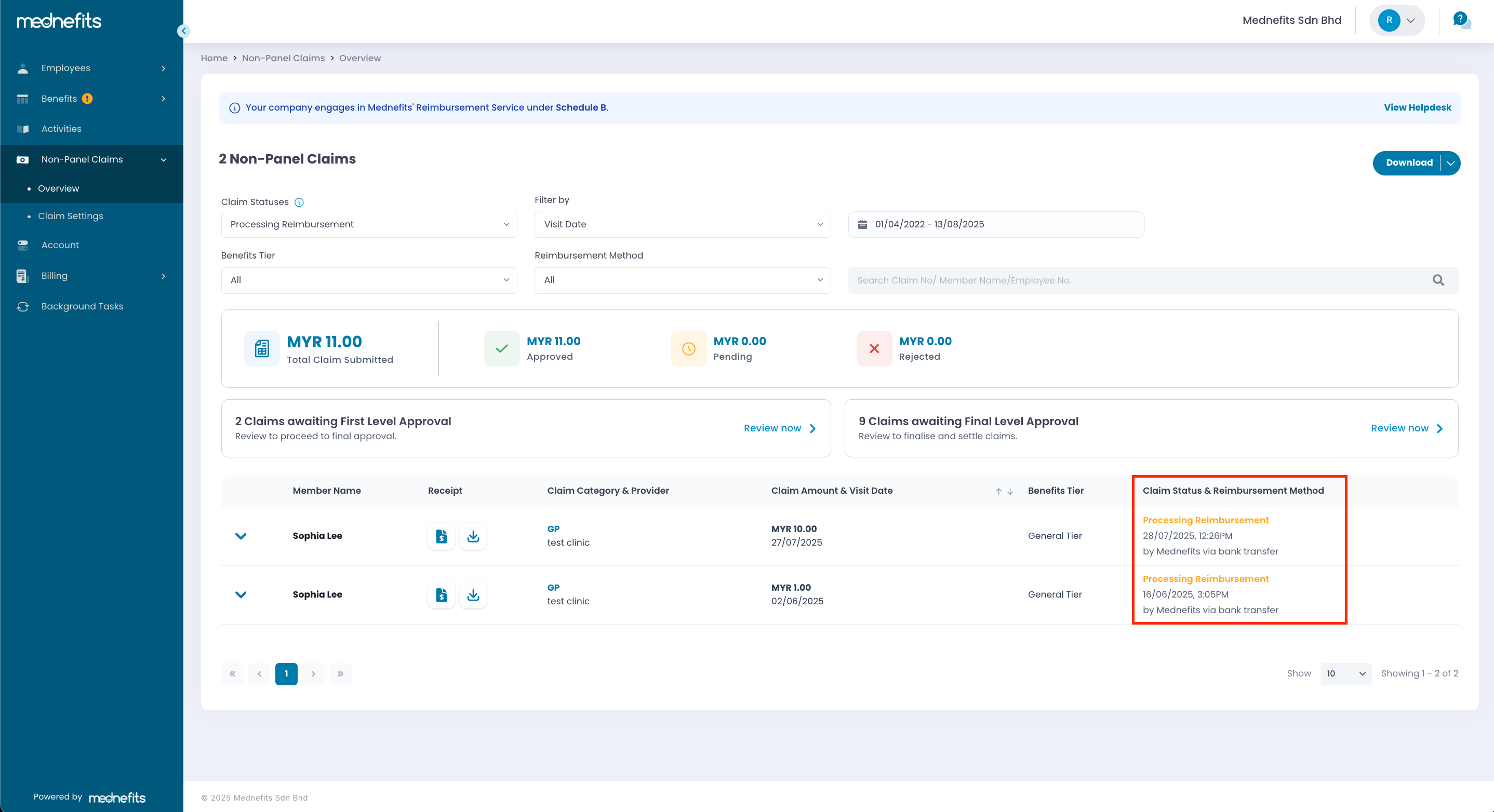Open Download options dropdown arrow

click(x=1450, y=163)
